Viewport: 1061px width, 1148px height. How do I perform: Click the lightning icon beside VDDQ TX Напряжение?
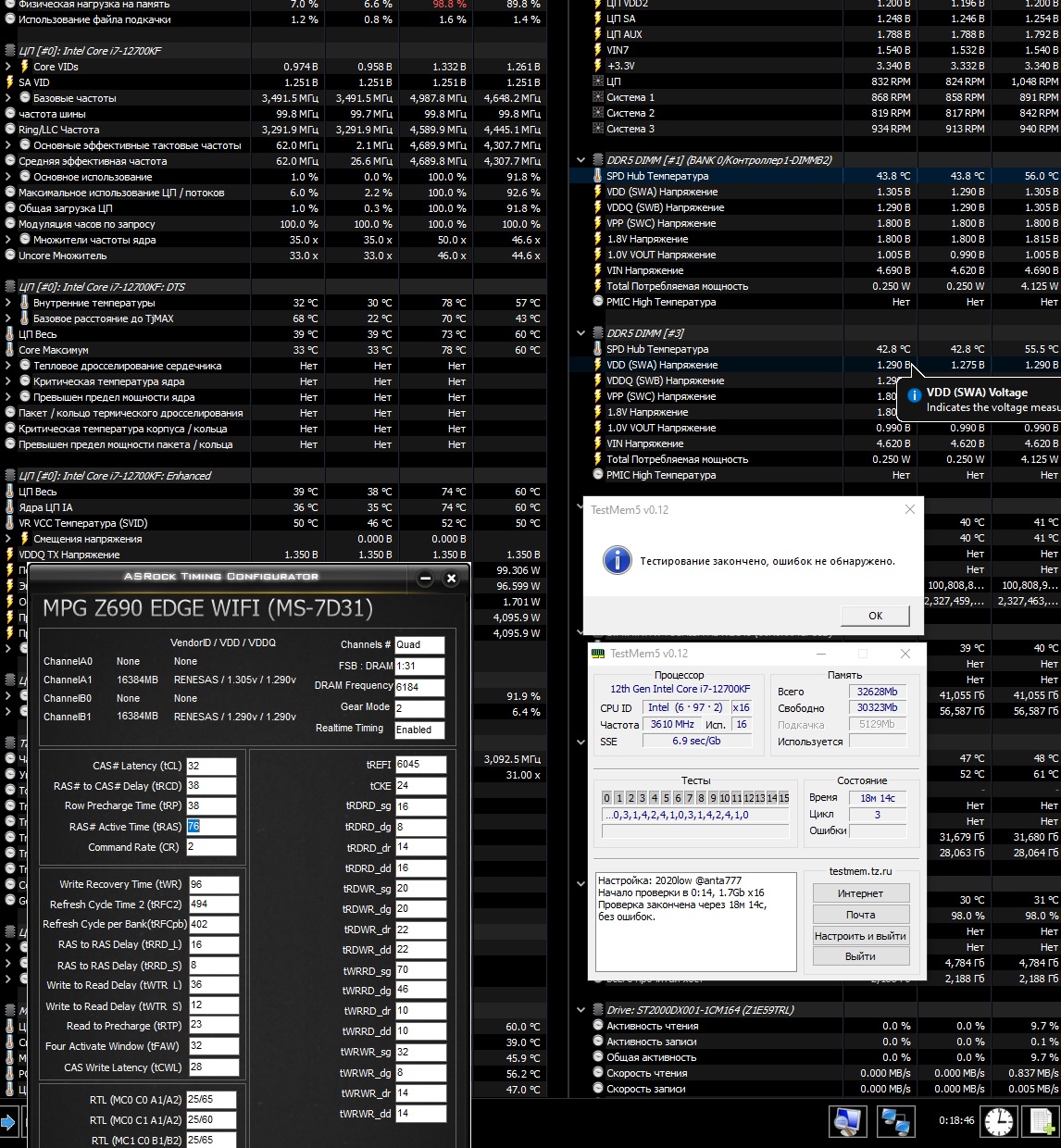10,555
